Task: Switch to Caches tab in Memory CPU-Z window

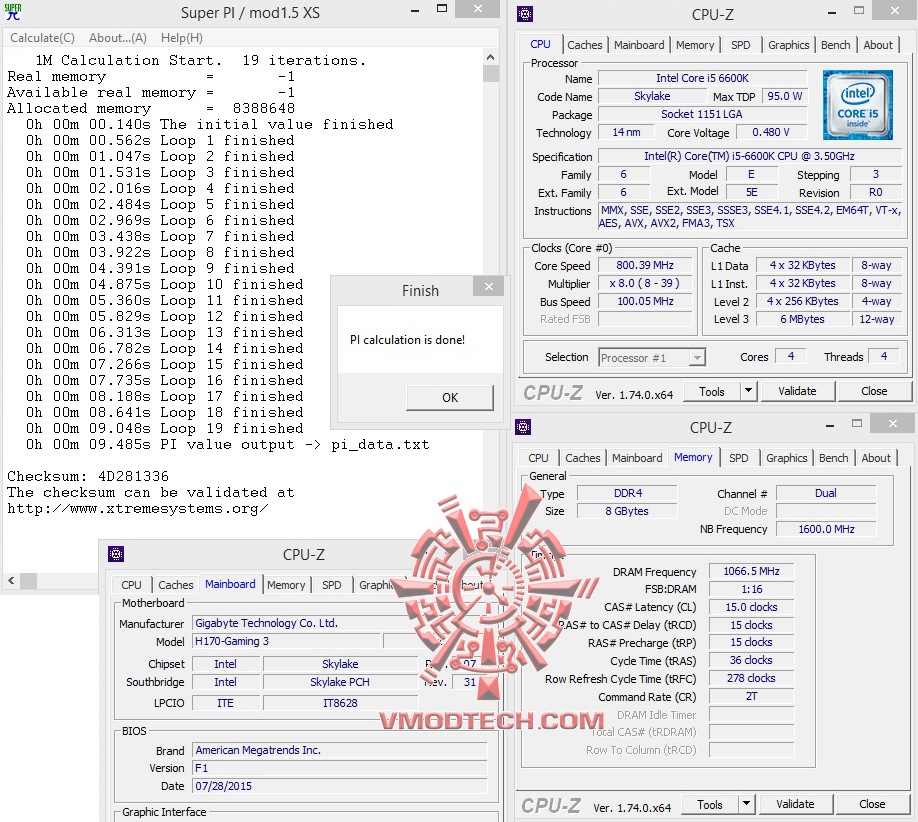Action: coord(583,458)
